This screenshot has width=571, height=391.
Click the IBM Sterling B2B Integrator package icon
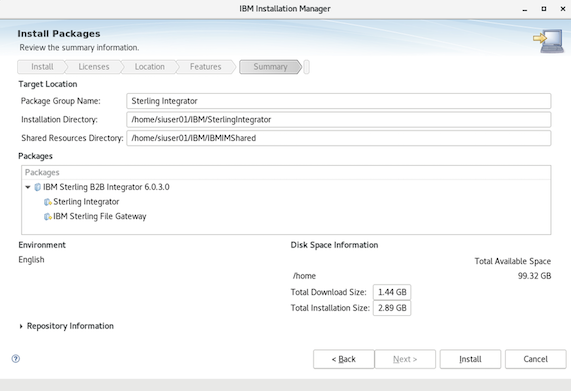(38, 187)
